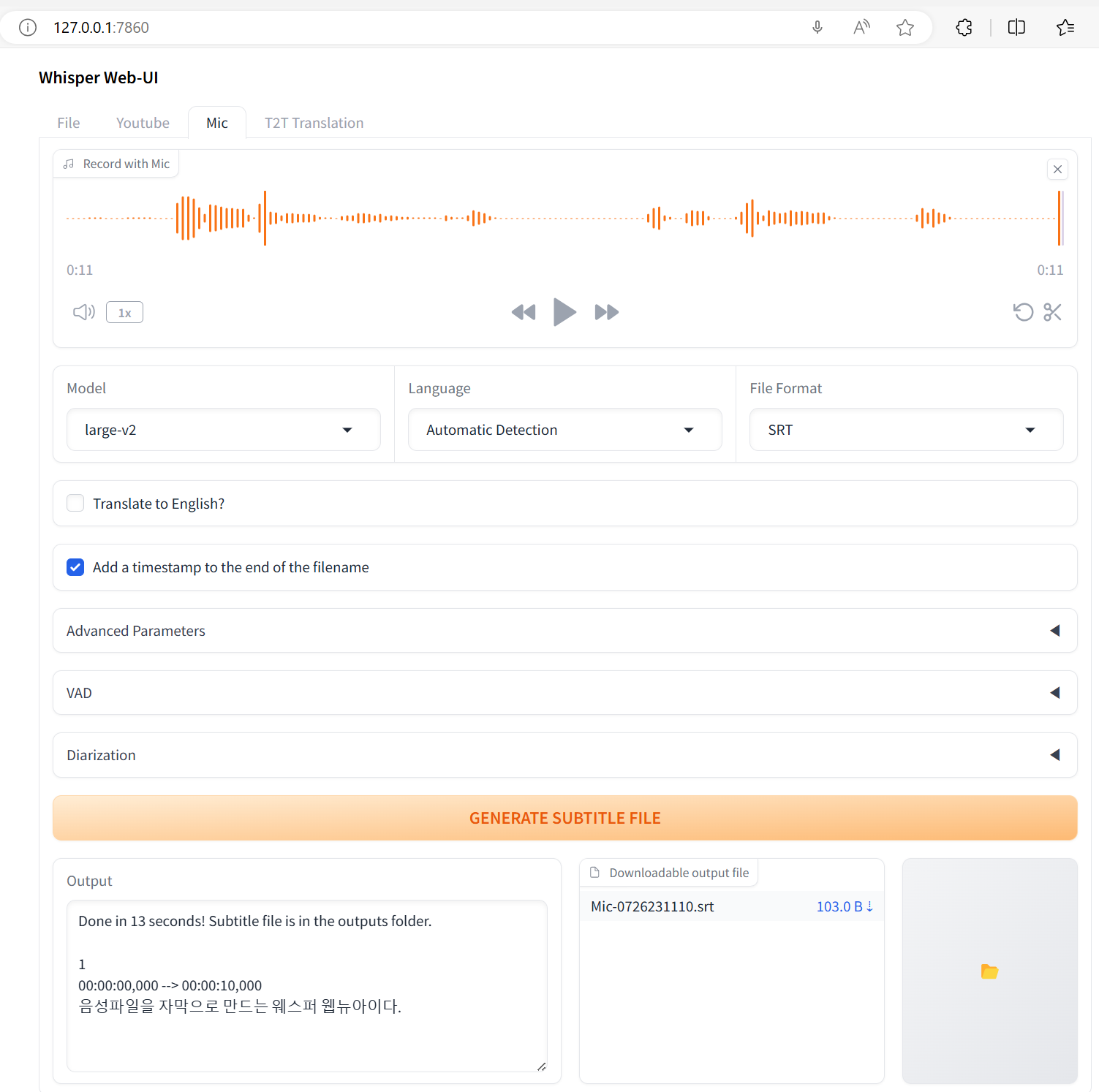Fast forward the recorded audio
This screenshot has height=1092, width=1099.
click(607, 312)
